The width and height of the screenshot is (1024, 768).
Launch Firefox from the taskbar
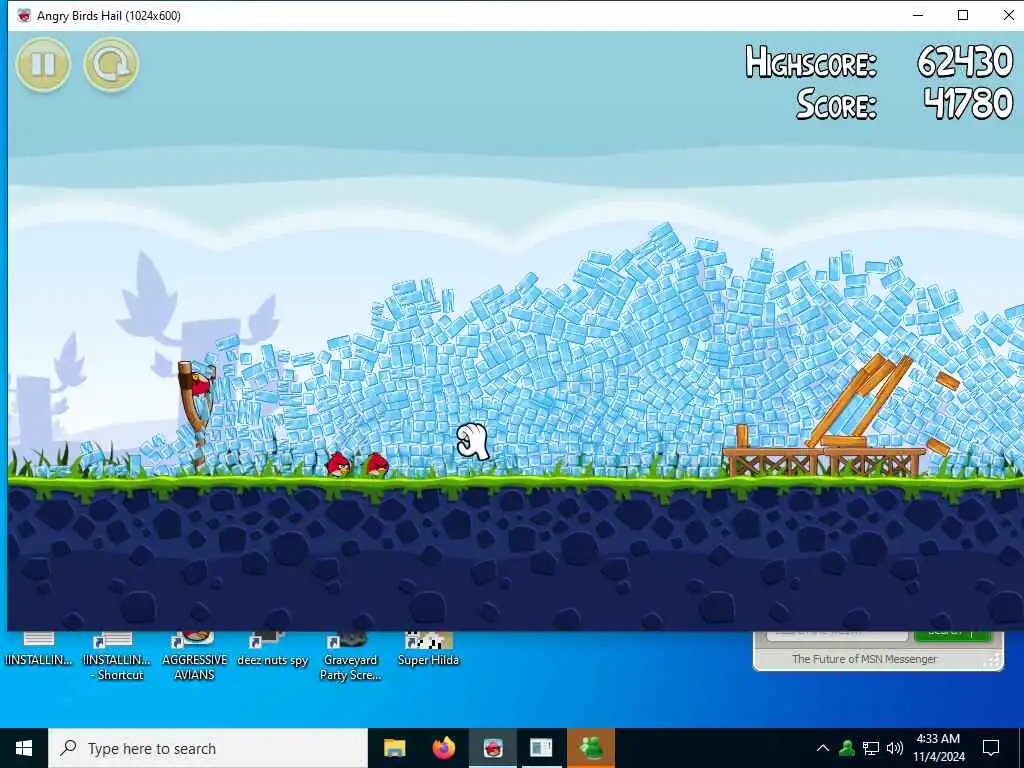click(x=443, y=748)
